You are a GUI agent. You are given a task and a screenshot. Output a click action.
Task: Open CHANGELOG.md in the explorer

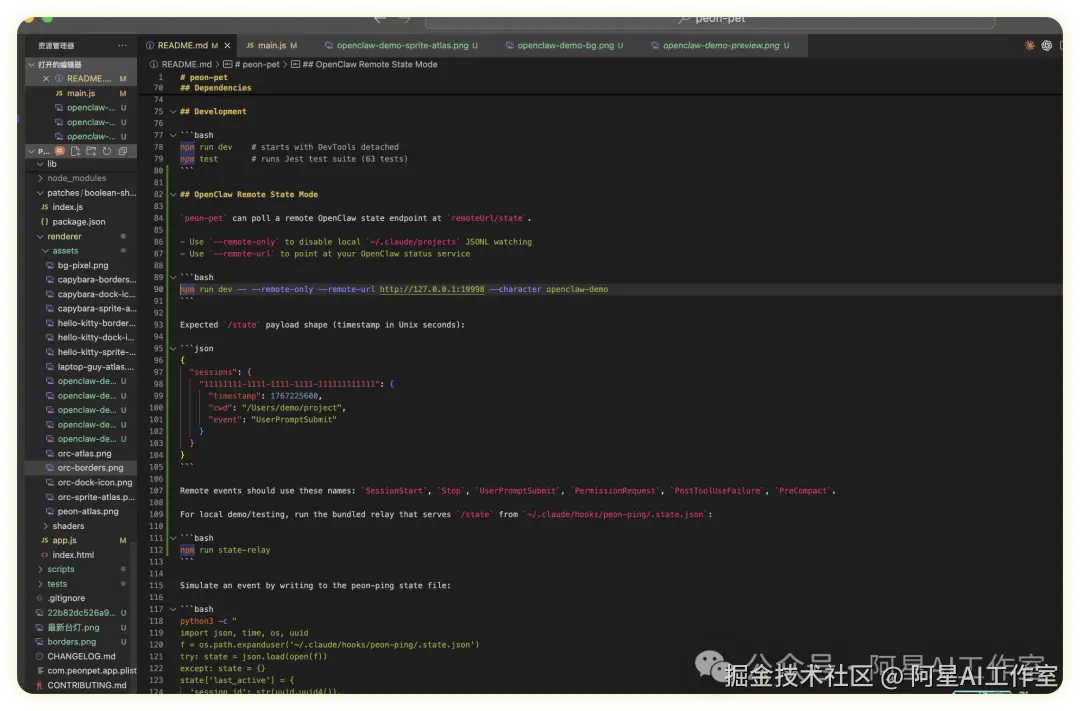pyautogui.click(x=81, y=656)
